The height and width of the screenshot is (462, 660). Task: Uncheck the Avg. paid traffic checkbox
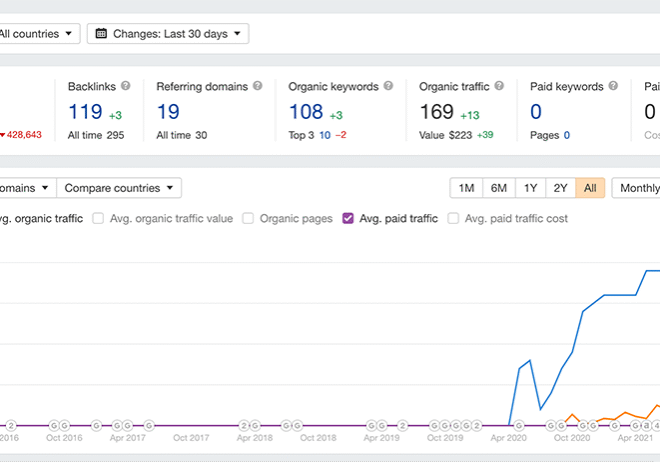pos(349,218)
